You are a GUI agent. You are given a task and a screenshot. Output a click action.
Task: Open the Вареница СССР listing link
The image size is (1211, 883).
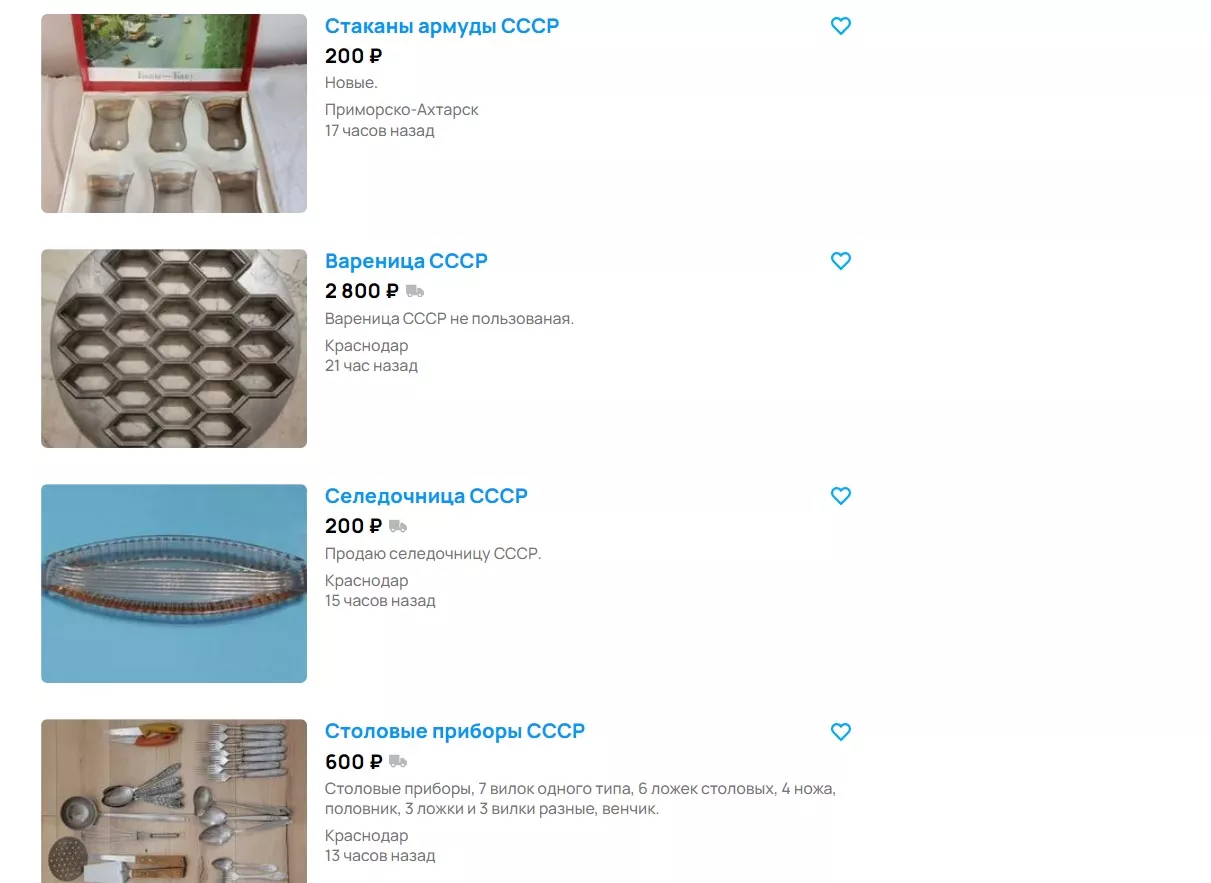406,261
